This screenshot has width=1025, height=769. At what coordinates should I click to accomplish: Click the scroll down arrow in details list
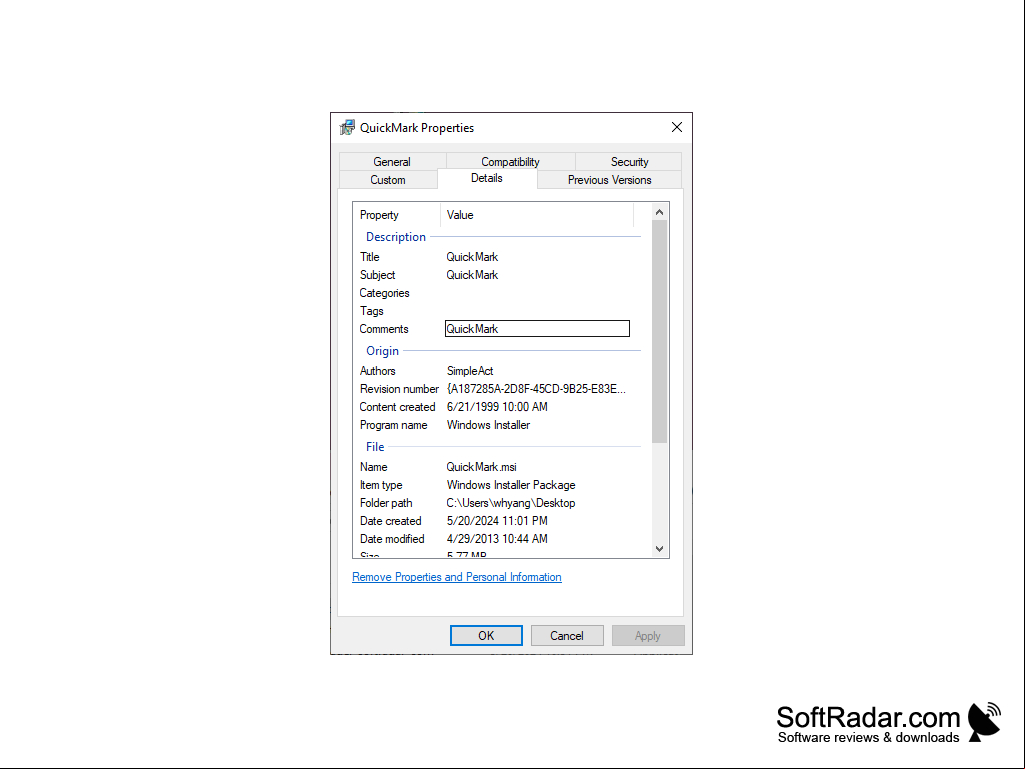click(x=660, y=549)
